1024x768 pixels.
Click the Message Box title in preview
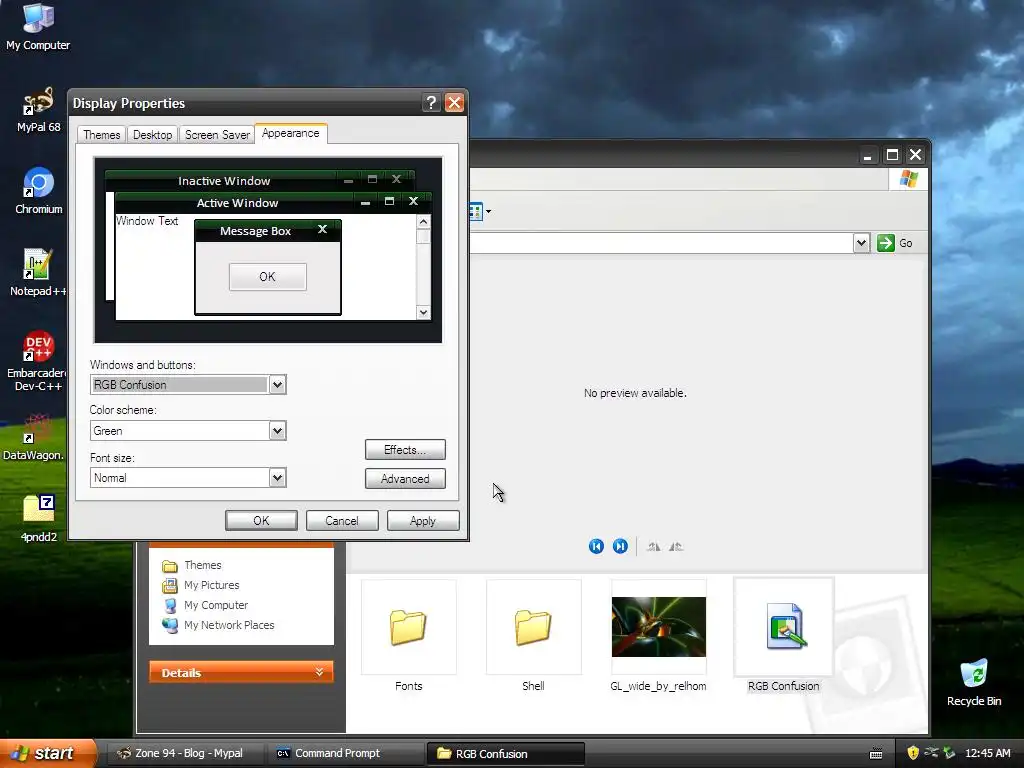[x=255, y=231]
